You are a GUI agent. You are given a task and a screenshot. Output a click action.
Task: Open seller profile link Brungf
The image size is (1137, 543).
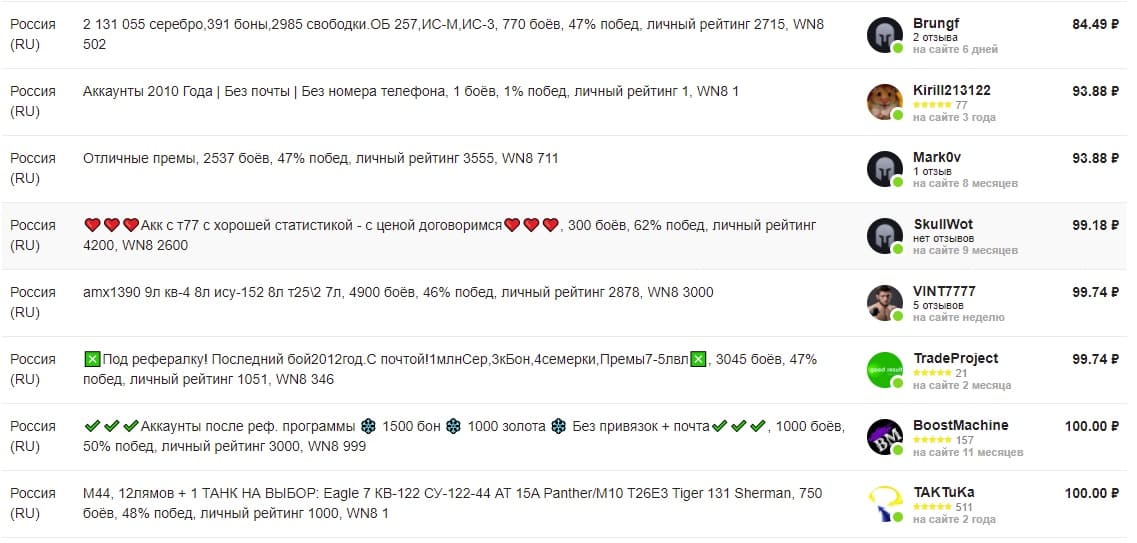click(936, 23)
